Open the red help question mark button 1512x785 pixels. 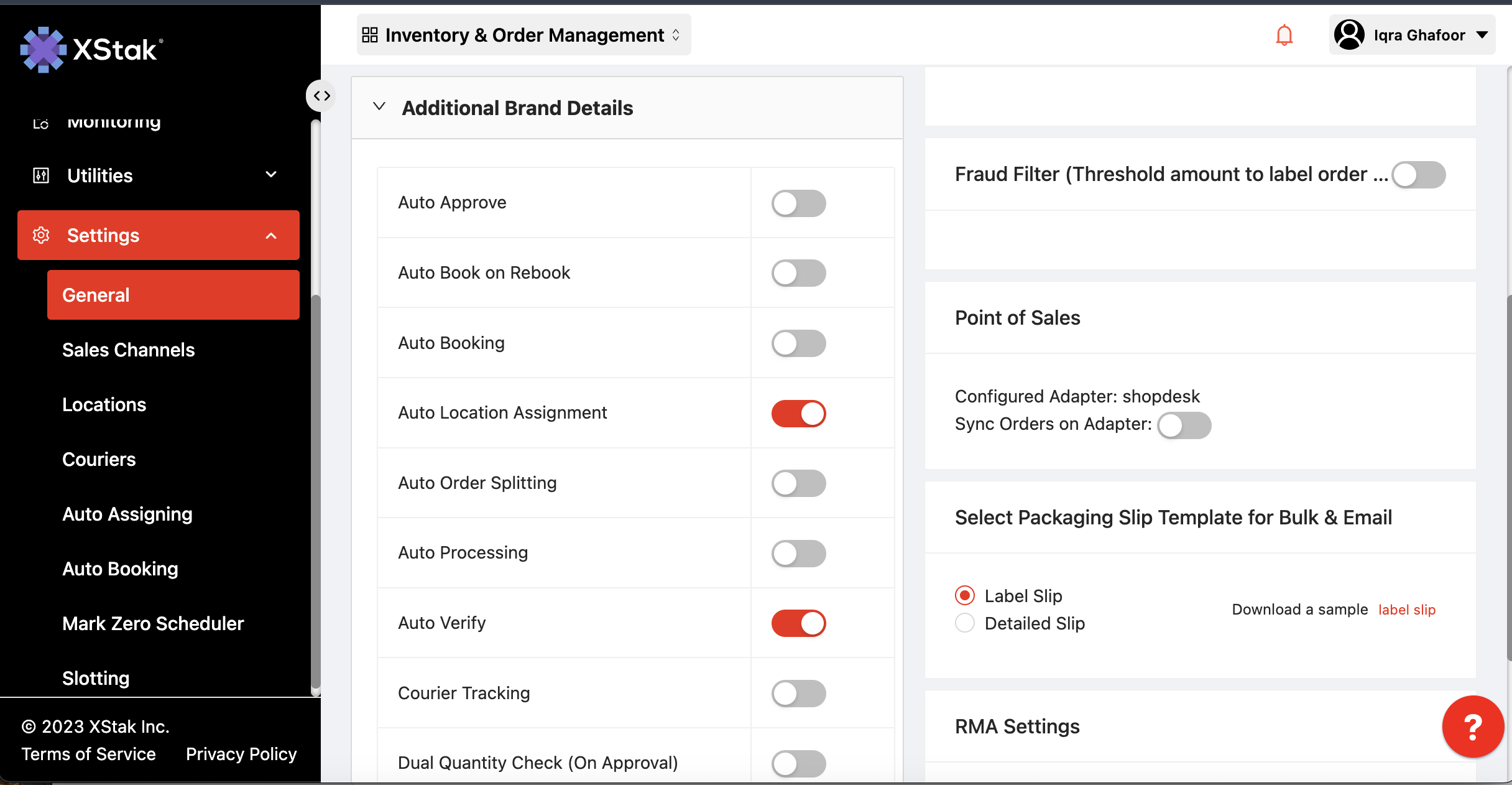[1472, 727]
